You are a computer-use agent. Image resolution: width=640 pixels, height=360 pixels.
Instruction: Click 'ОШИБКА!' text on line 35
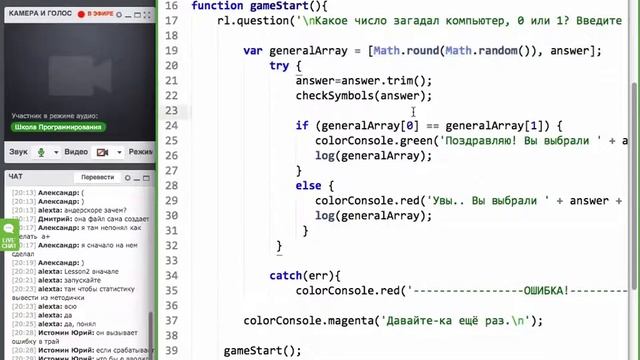click(x=546, y=291)
